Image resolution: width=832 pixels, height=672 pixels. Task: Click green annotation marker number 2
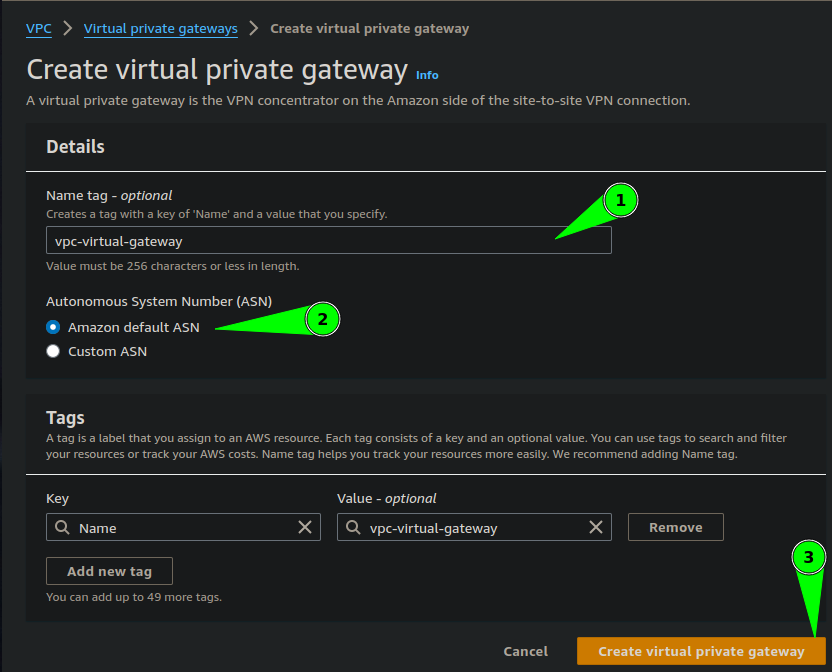pyautogui.click(x=323, y=319)
